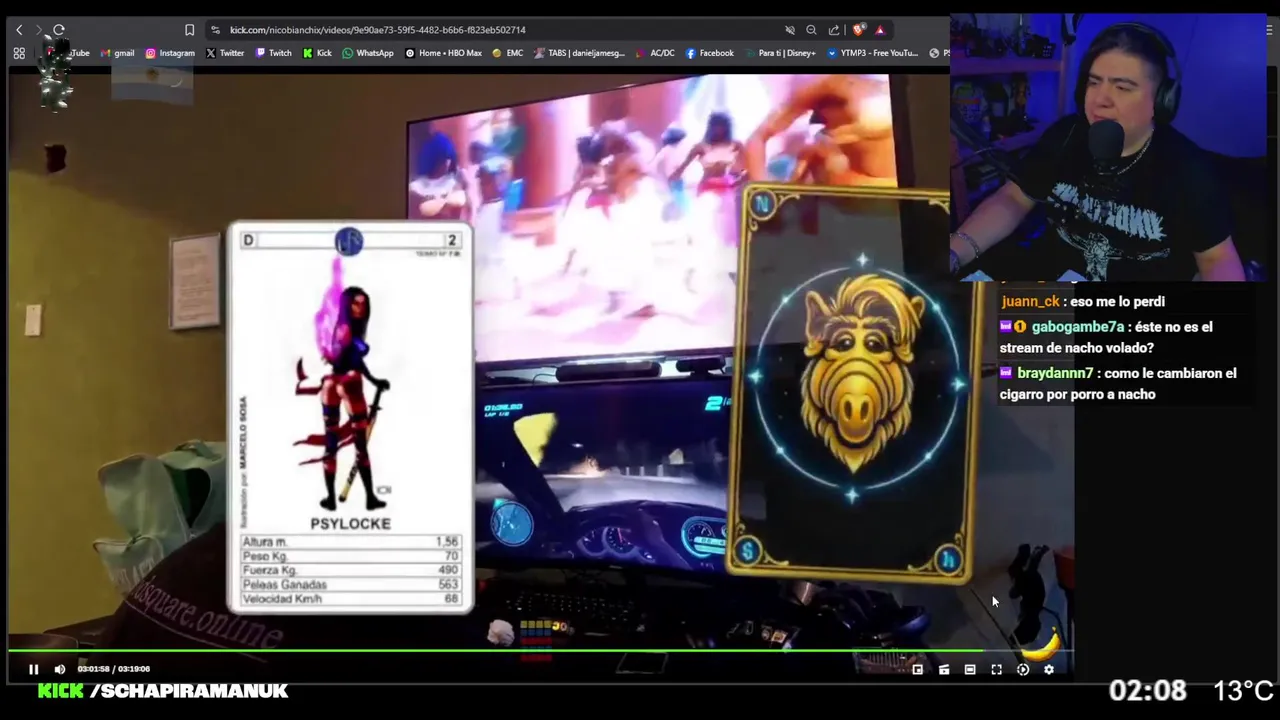
Task: Select the kick.com URL in the address bar
Action: click(x=377, y=30)
